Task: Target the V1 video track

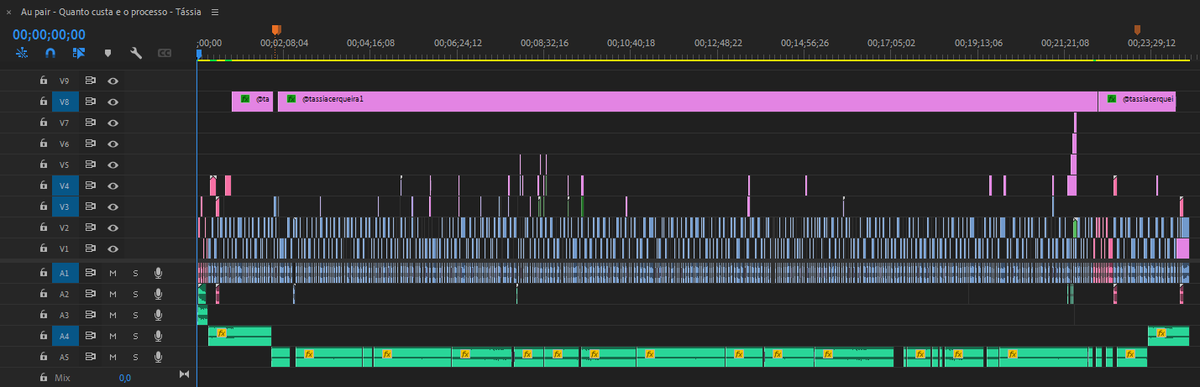Action: coord(65,248)
